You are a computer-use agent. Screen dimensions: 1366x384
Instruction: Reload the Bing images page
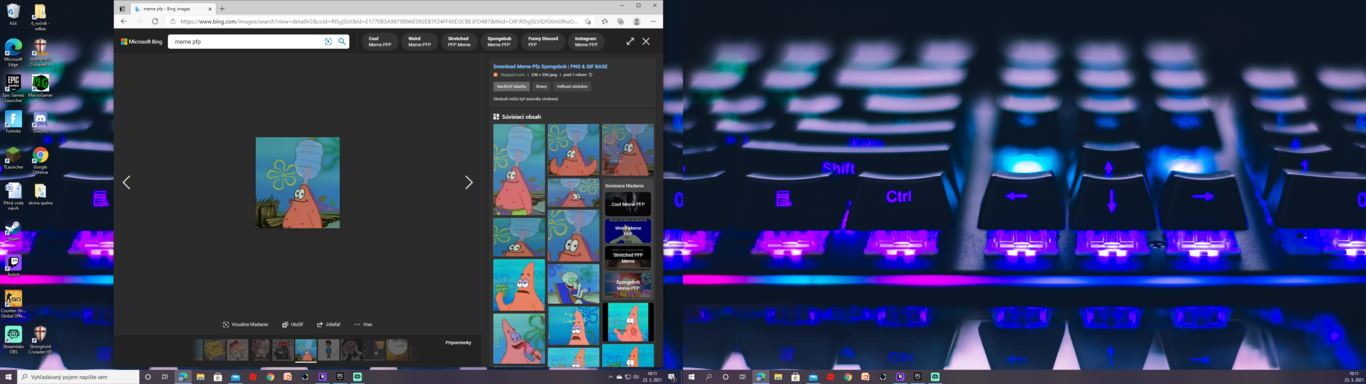coord(155,21)
